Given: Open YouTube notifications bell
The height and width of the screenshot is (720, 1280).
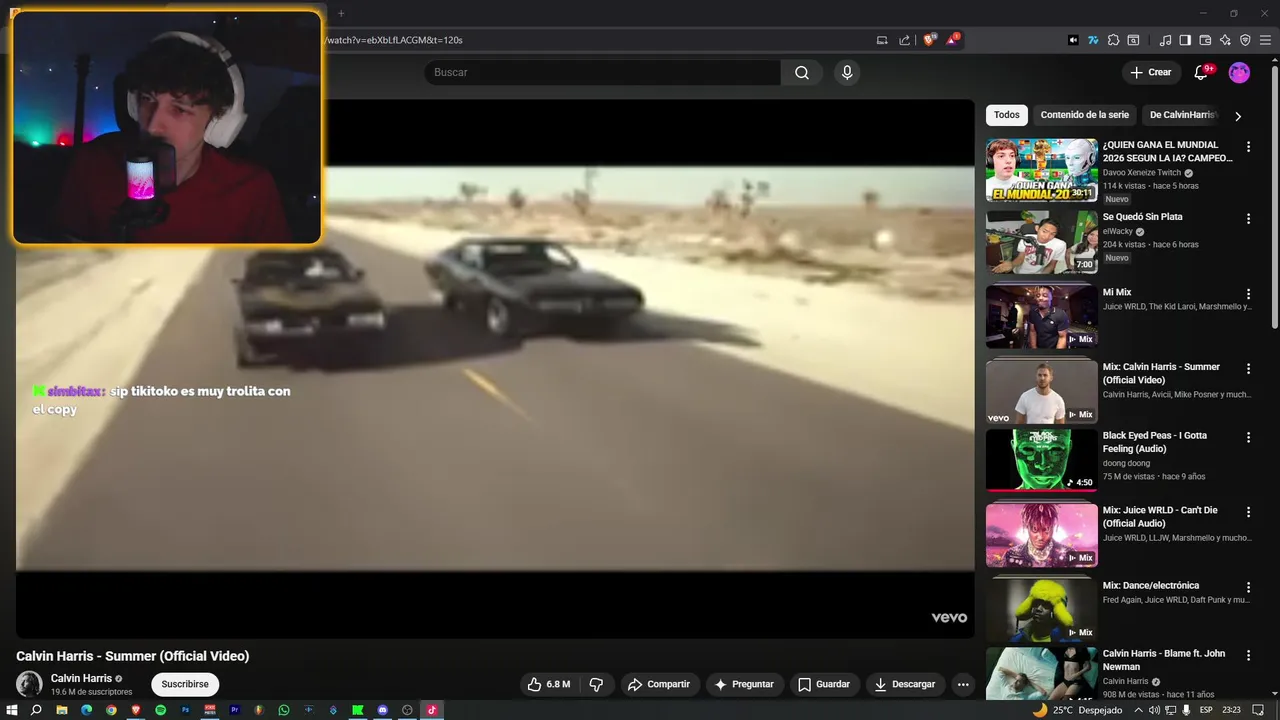Looking at the screenshot, I should click(x=1201, y=72).
